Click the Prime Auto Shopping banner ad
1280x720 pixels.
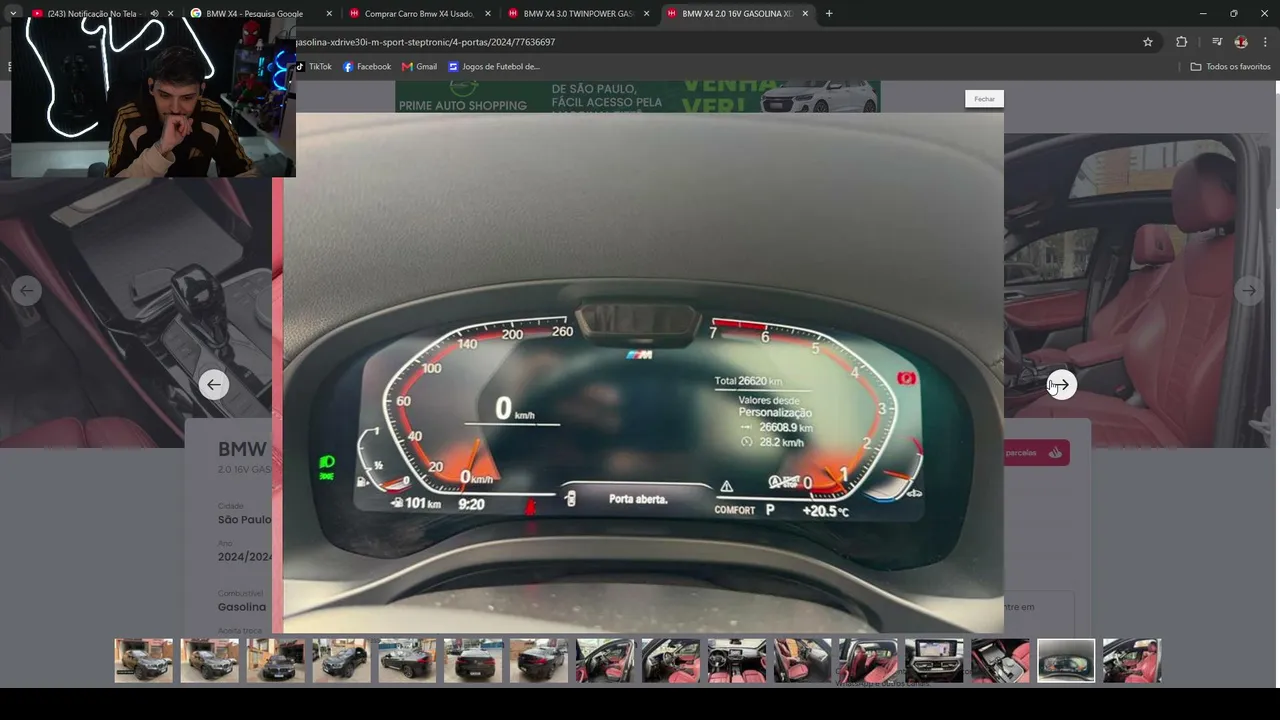click(638, 97)
